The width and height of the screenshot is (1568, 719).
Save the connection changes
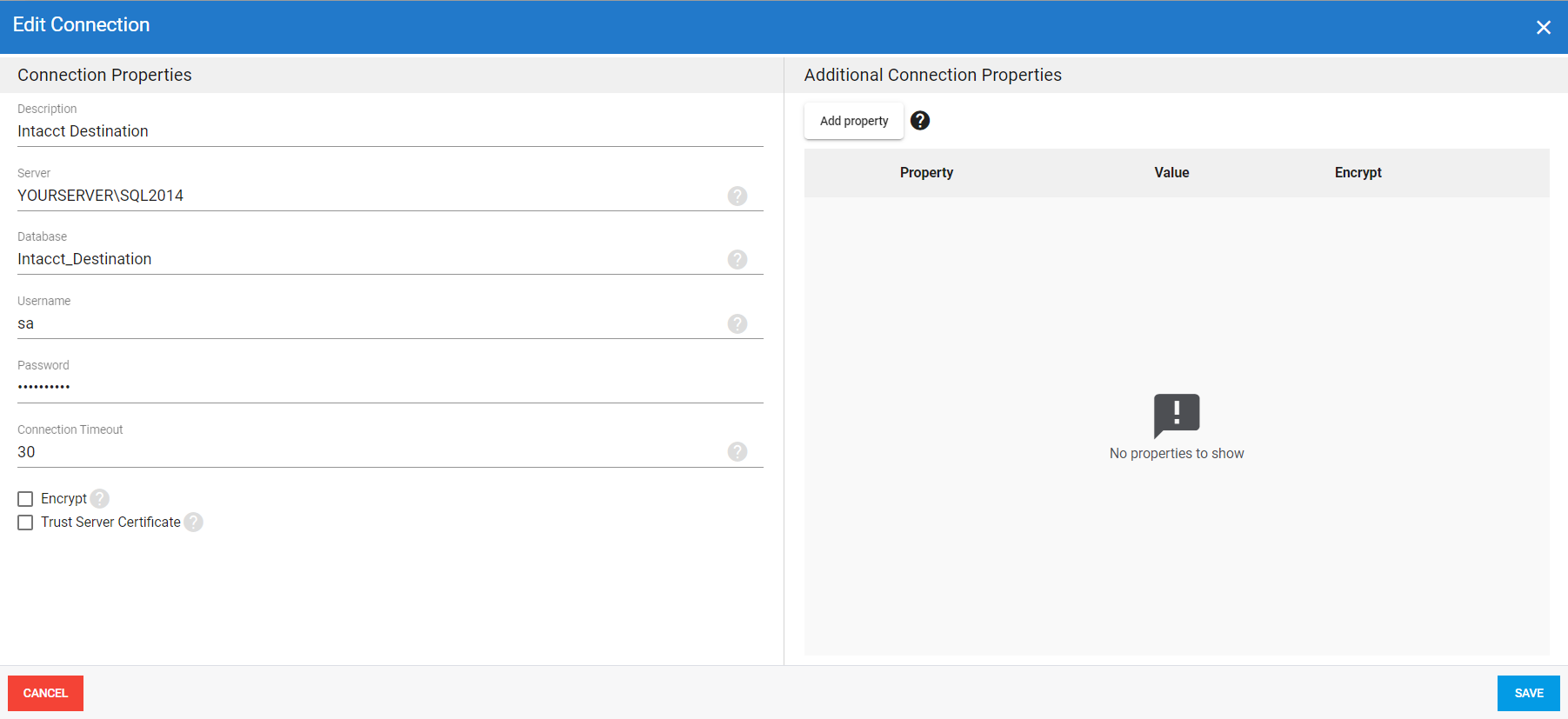[1528, 693]
